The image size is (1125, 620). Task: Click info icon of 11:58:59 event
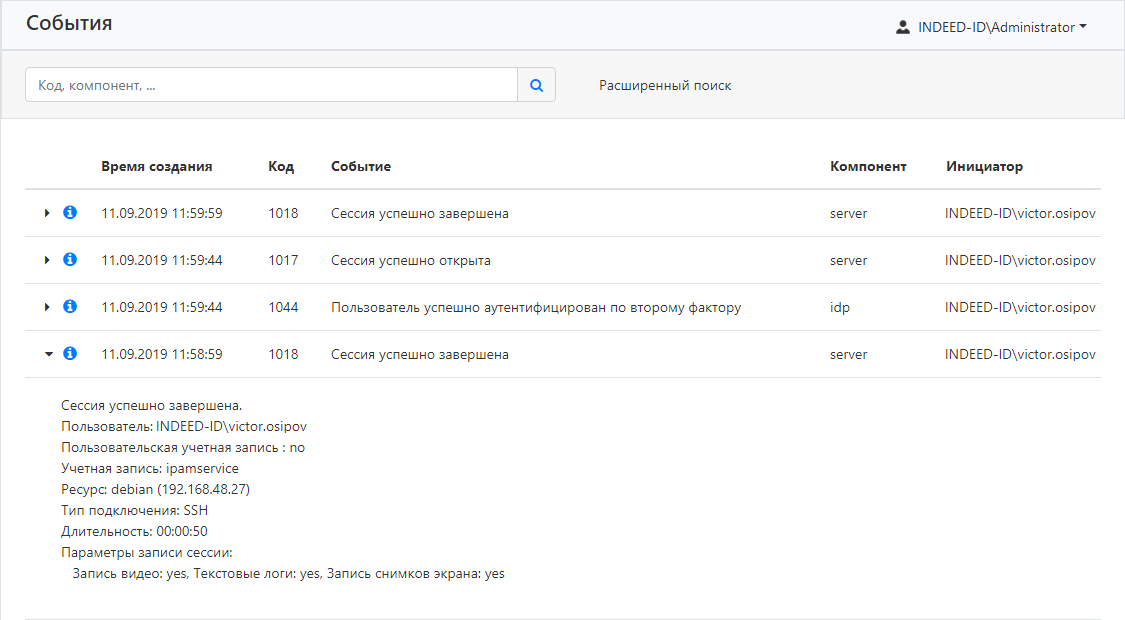[x=70, y=354]
